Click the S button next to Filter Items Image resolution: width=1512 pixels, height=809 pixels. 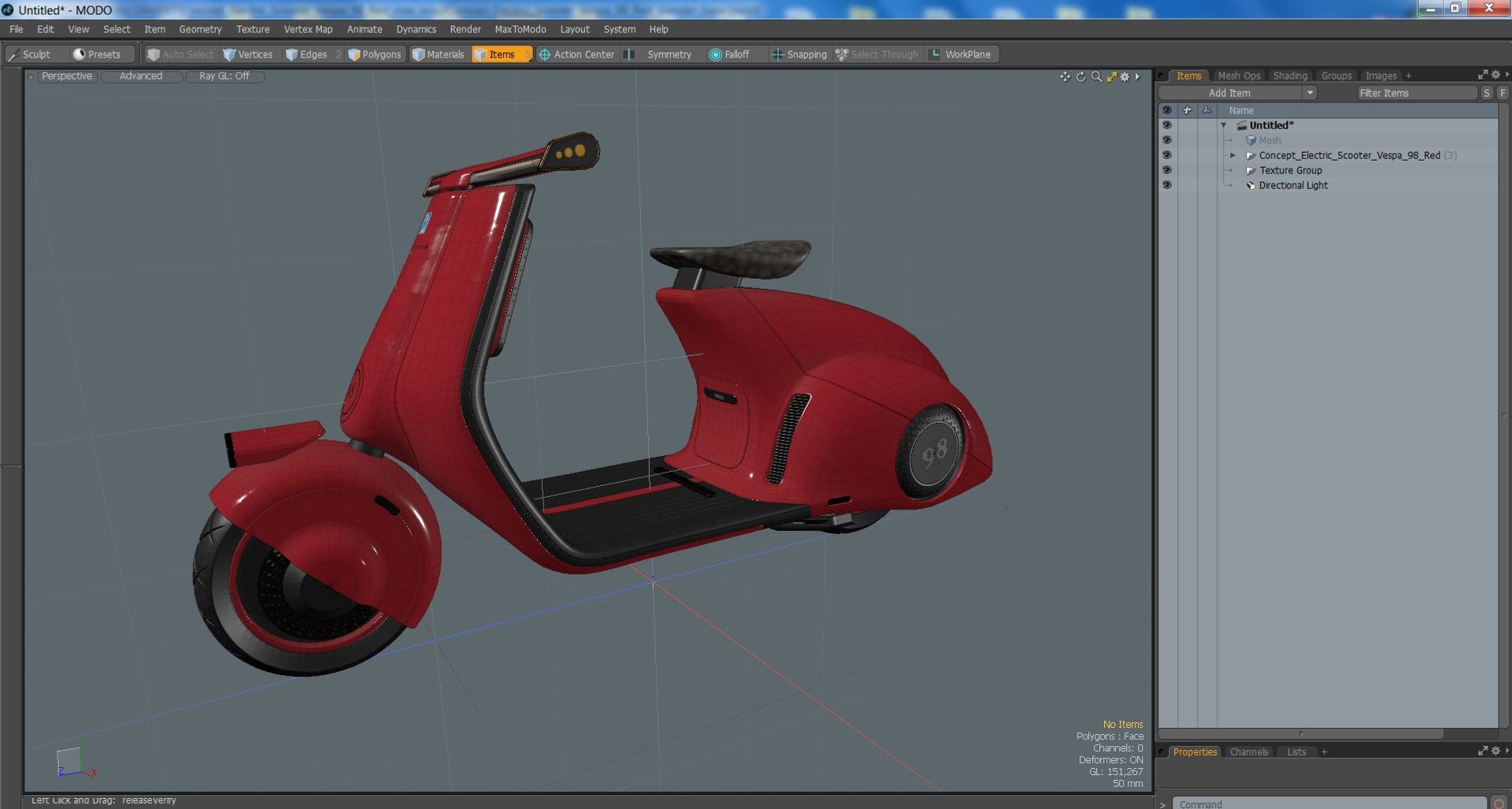point(1486,93)
